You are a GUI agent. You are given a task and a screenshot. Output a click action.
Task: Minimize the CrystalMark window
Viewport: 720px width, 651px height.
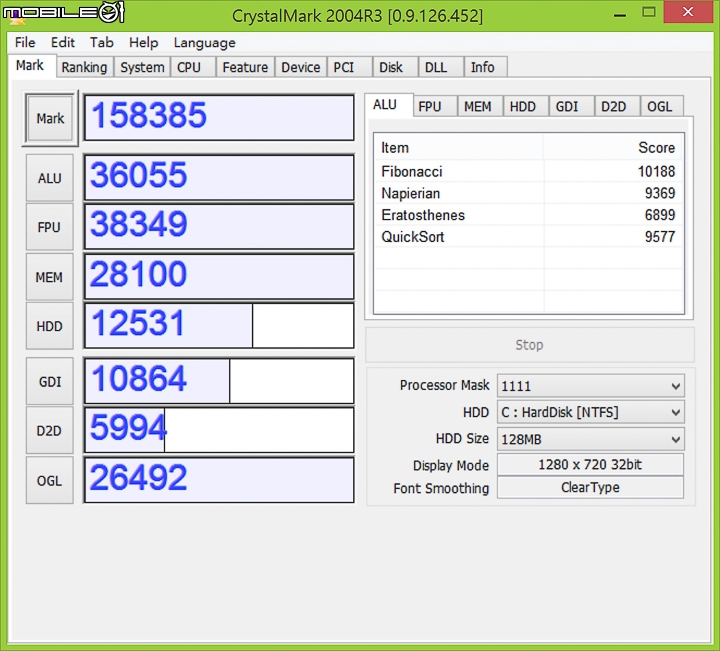620,14
